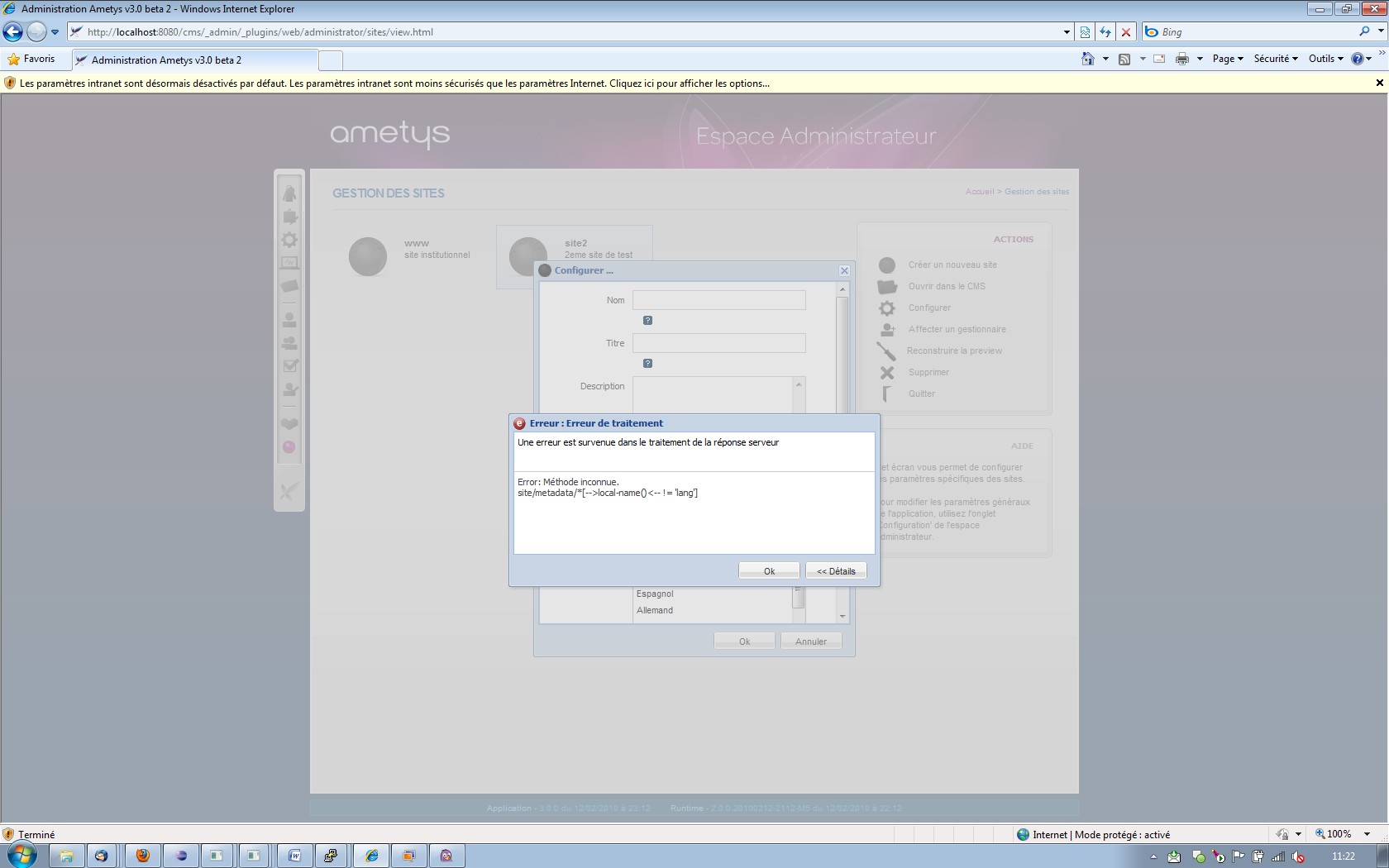
Task: Click the Favoris star button
Action: [31, 59]
